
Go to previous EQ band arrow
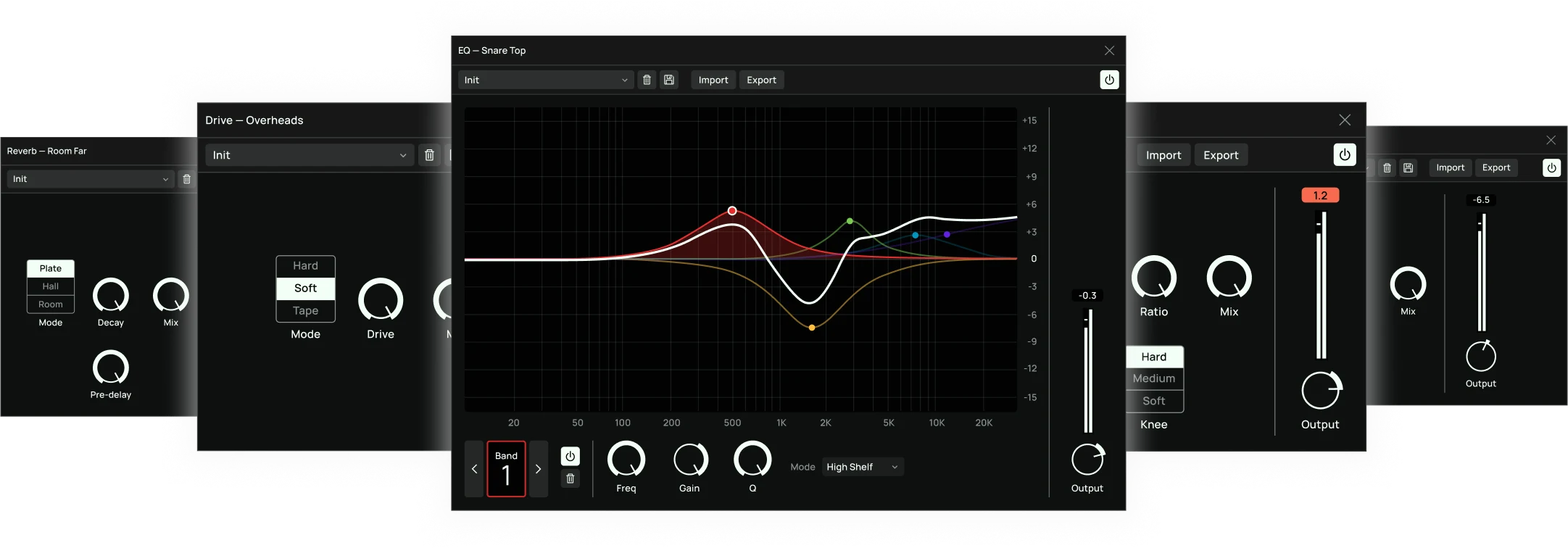[x=475, y=469]
